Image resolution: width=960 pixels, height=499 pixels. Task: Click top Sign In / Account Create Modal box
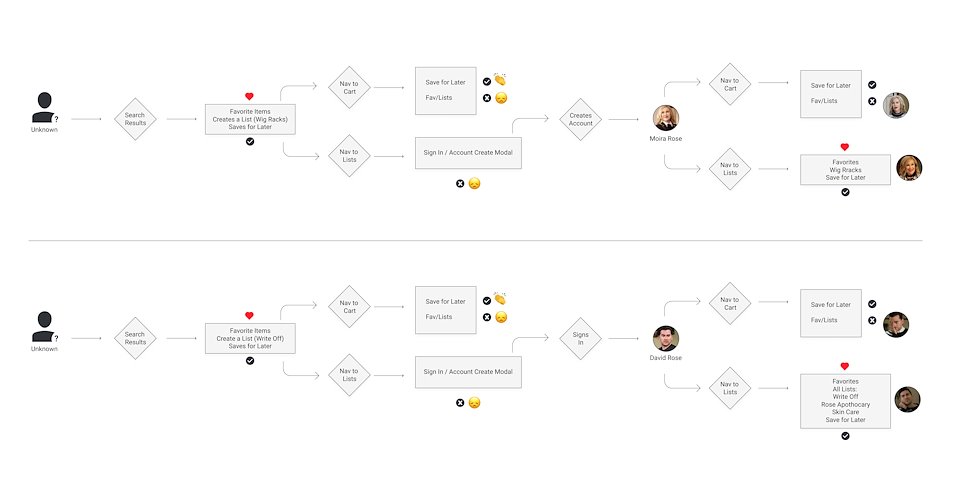[468, 152]
